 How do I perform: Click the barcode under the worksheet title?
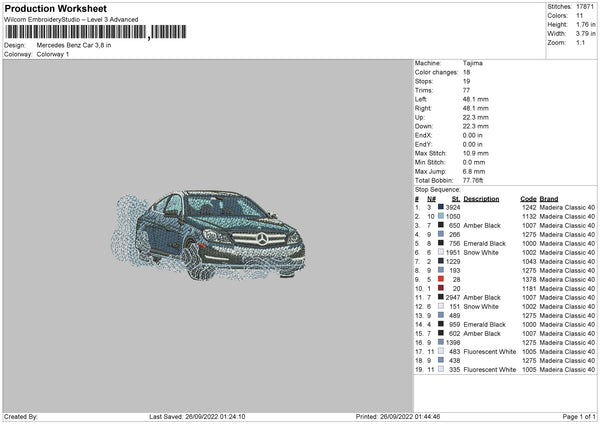tap(96, 32)
